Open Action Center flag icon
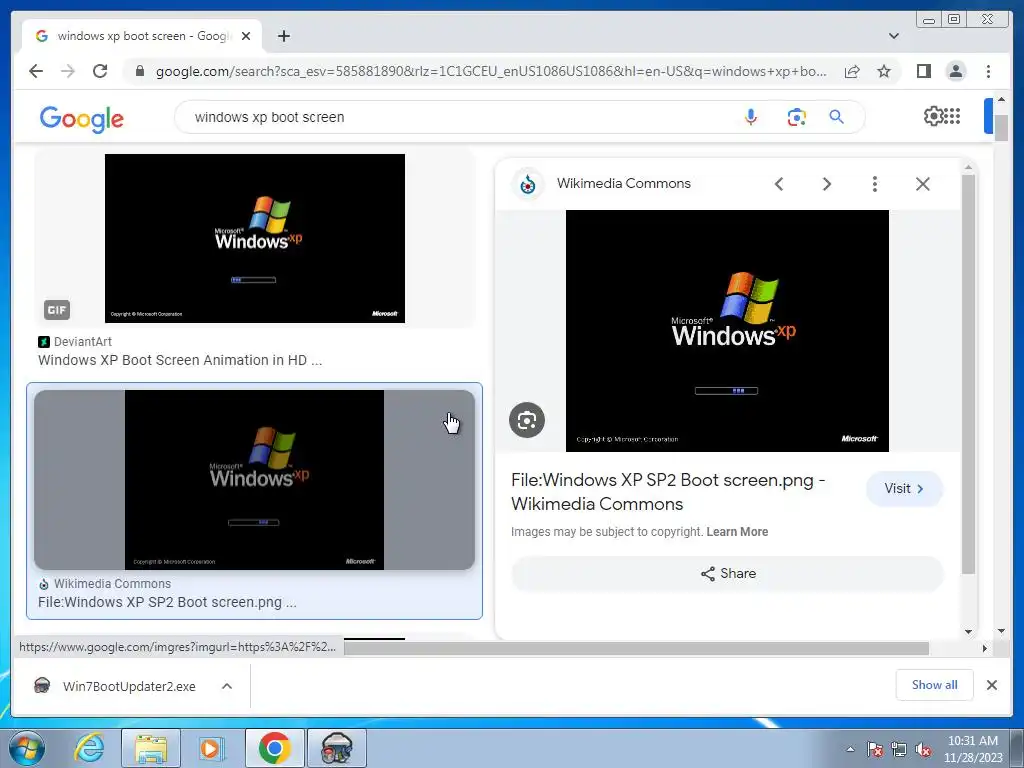 pyautogui.click(x=874, y=749)
